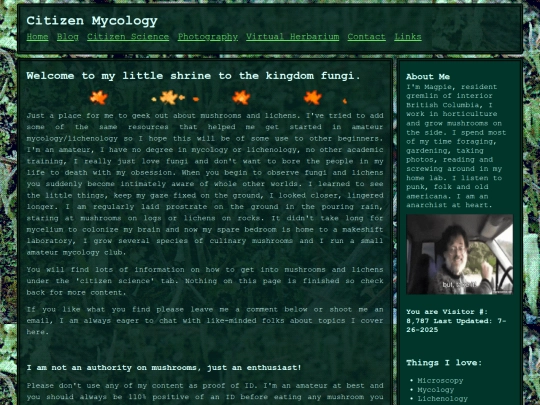Click the paragraph starting 'Please don't use any'
Screen dimensions: 540x405
click(205, 391)
